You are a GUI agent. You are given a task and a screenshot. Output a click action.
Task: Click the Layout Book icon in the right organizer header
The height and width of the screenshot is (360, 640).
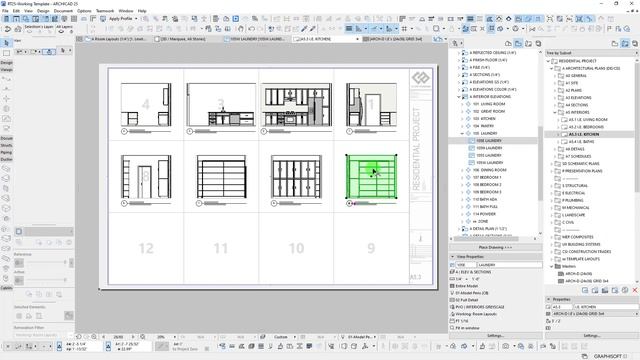[x=625, y=43]
